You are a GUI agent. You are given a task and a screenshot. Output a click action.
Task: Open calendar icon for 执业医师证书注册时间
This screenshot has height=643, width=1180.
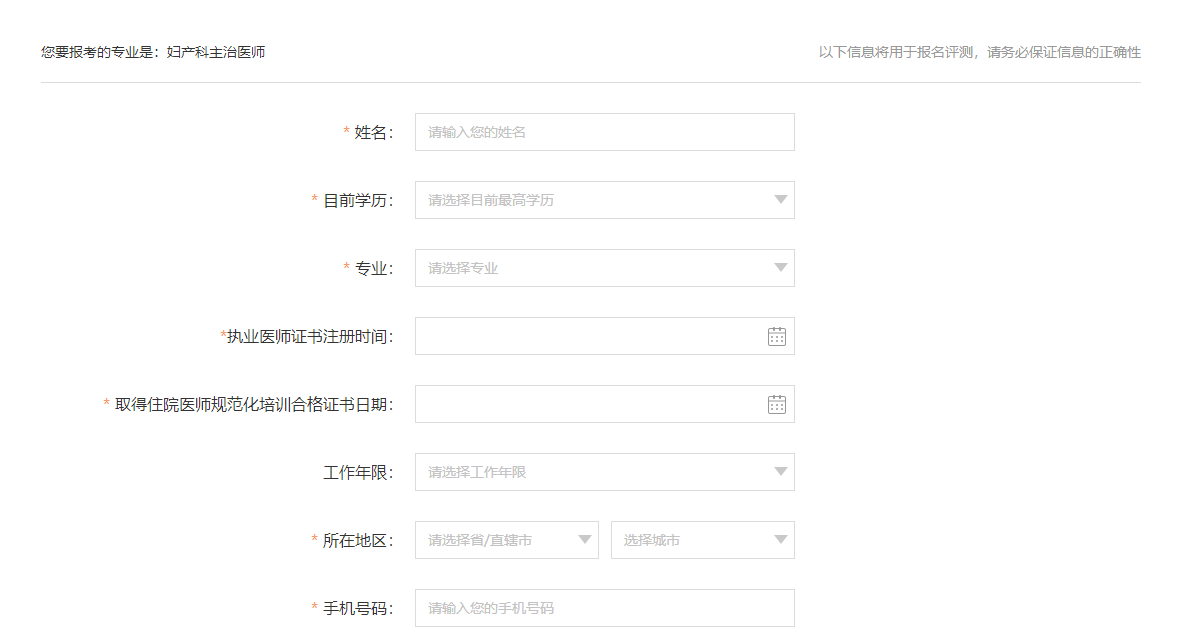(x=777, y=336)
